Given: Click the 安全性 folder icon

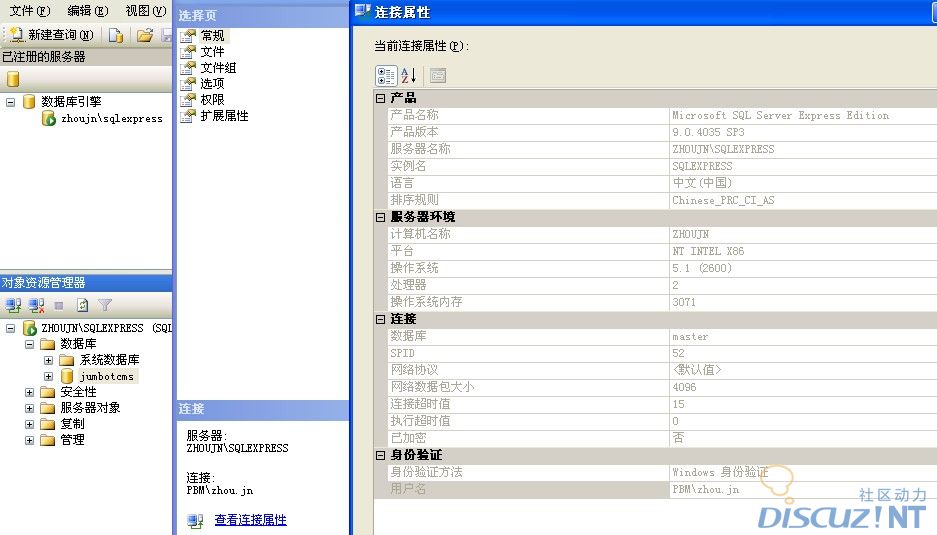Looking at the screenshot, I should coord(48,392).
